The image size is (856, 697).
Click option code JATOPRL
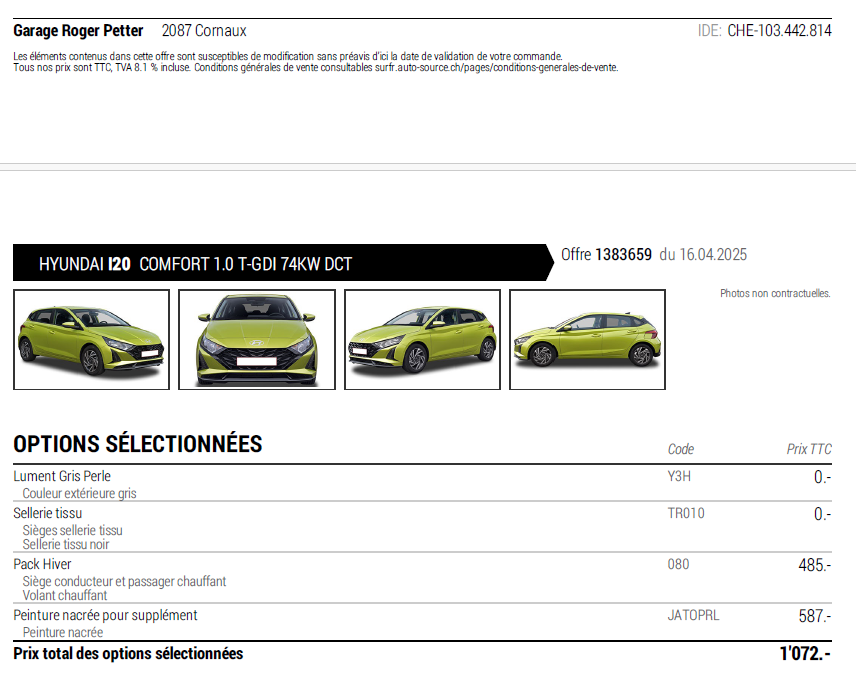pos(693,615)
